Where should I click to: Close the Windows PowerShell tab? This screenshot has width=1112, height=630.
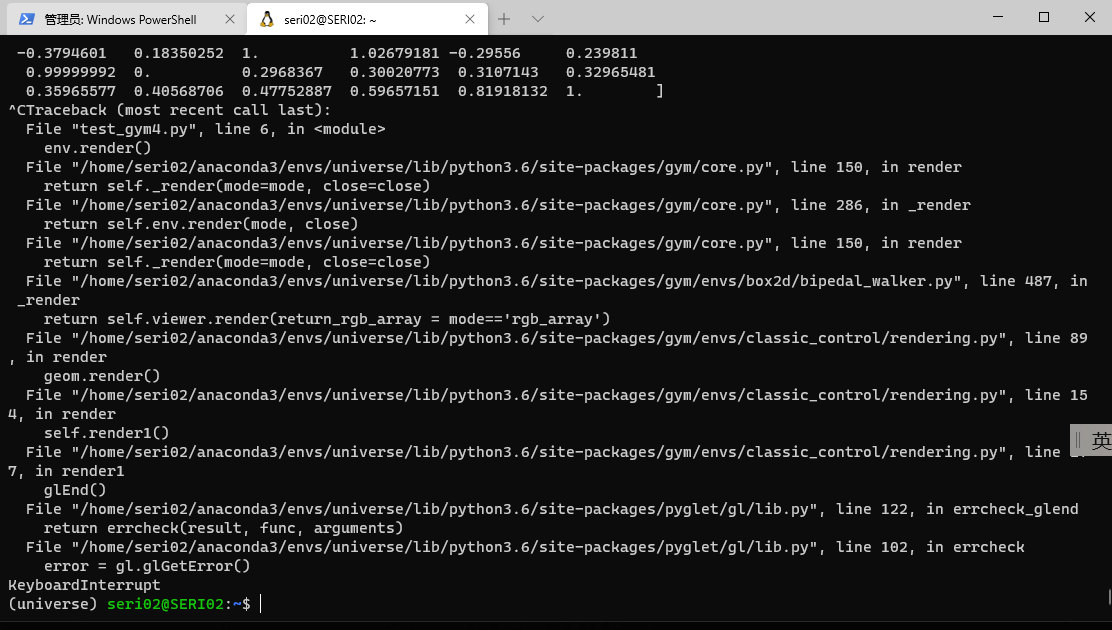[x=230, y=19]
